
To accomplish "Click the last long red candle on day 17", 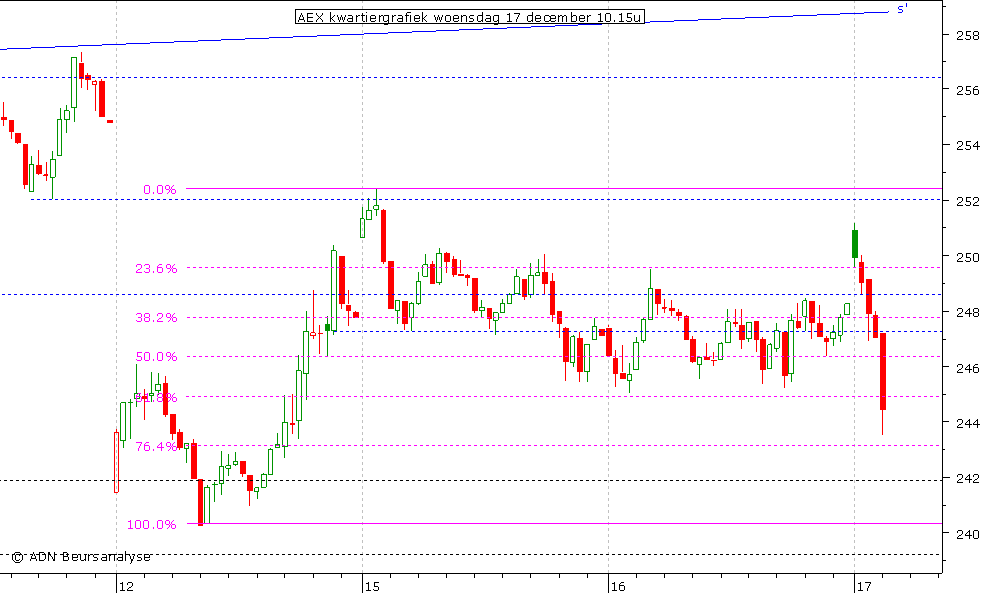I will click(x=883, y=371).
